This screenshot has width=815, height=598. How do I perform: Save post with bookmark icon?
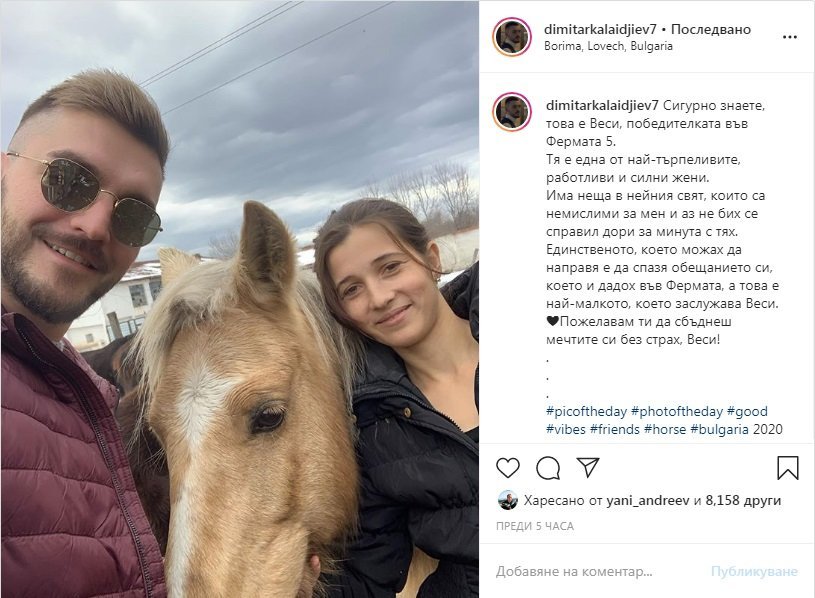(x=787, y=468)
